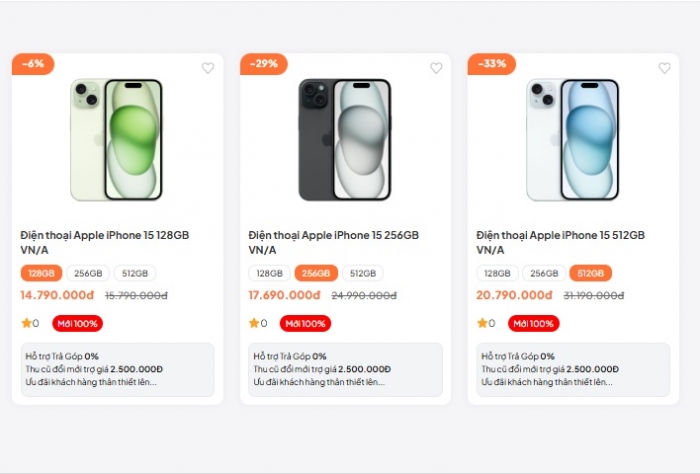700x474 pixels.
Task: Choose 256GB option on third product card
Action: click(544, 273)
